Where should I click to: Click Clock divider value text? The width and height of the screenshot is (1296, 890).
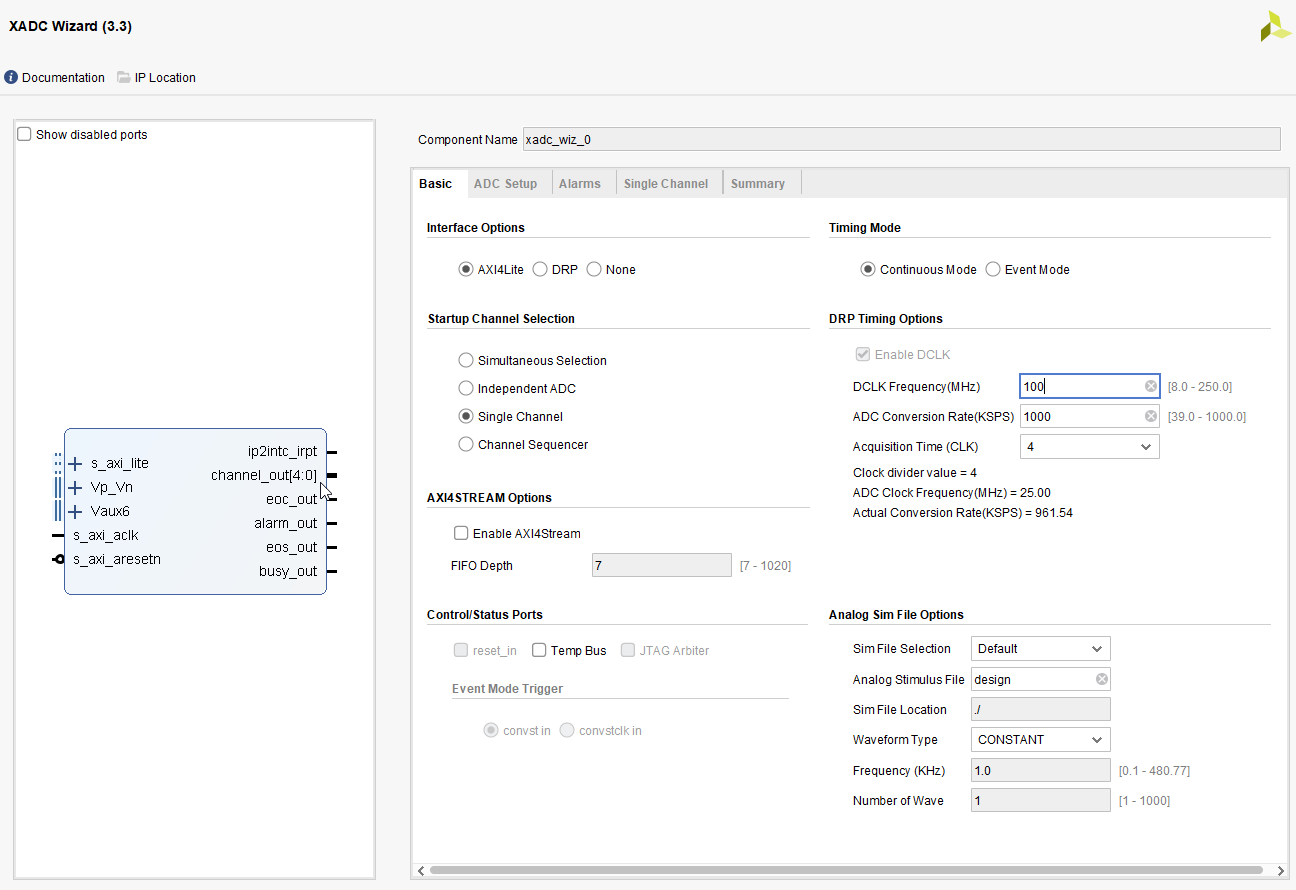pyautogui.click(x=915, y=472)
